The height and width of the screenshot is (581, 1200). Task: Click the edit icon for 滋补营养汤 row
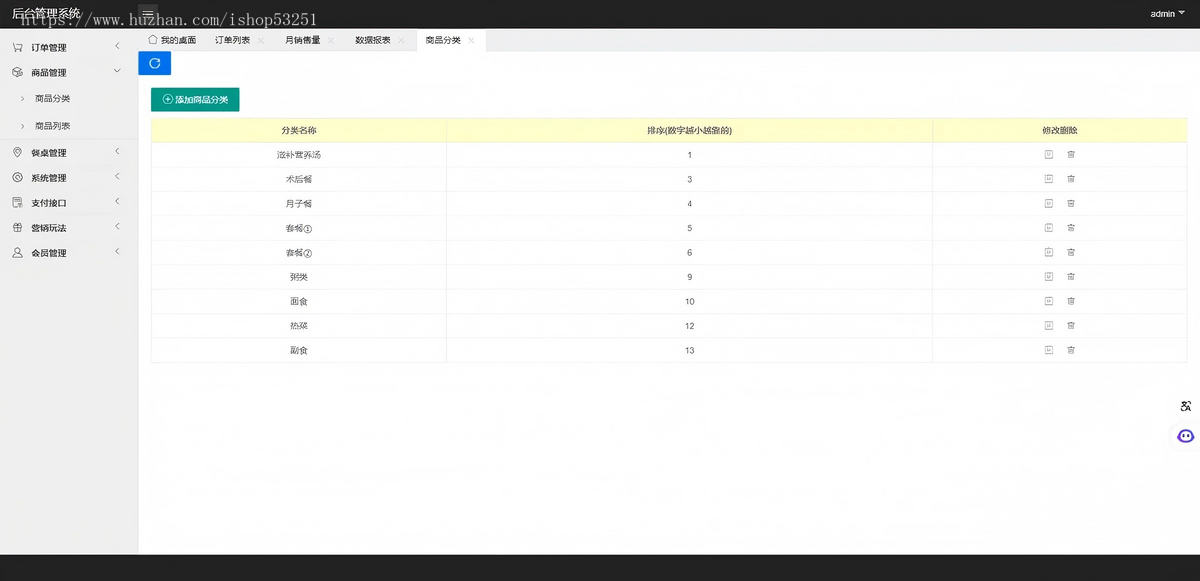point(1049,154)
